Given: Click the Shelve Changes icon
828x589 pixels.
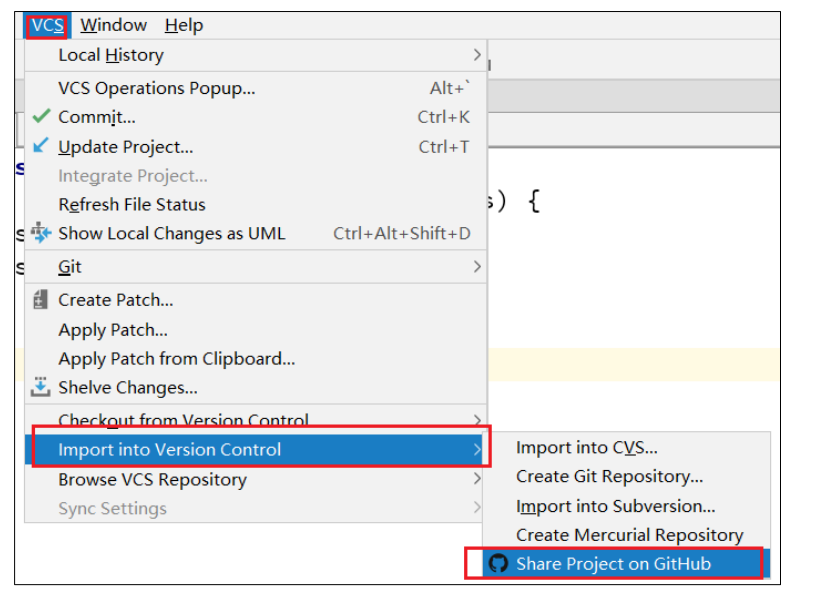Looking at the screenshot, I should pyautogui.click(x=40, y=387).
